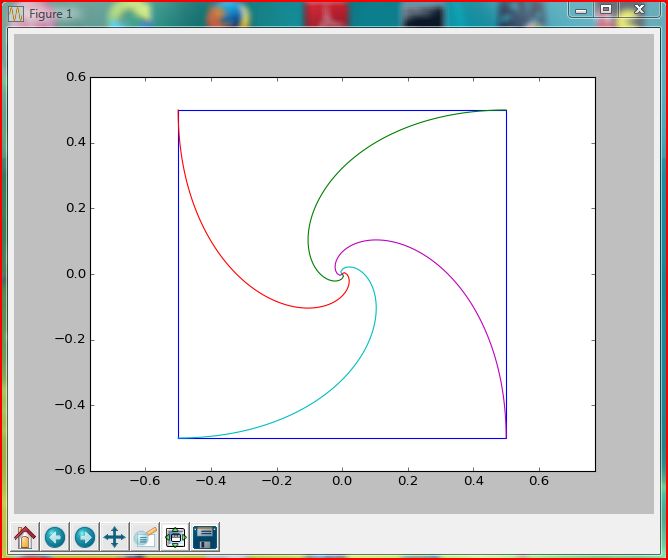
Task: Minimize the Figure 1 window
Action: pos(581,10)
